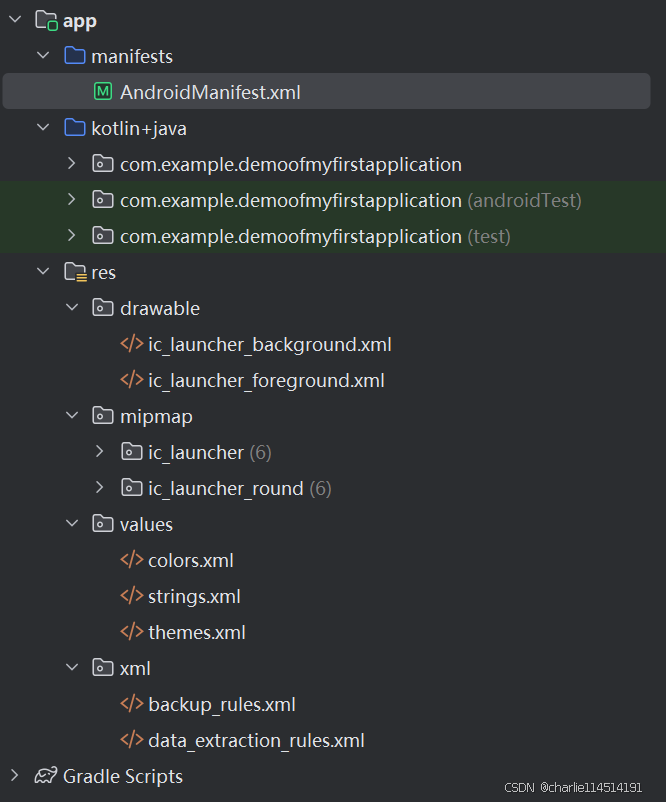Select the res folder label
This screenshot has width=666, height=802.
103,273
